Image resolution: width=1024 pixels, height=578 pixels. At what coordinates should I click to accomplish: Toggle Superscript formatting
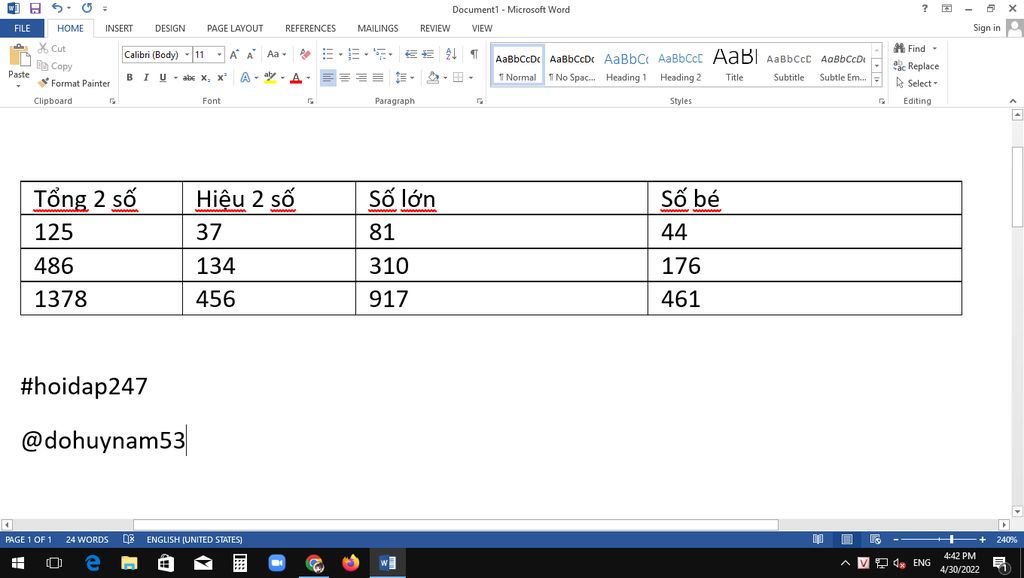(222, 77)
